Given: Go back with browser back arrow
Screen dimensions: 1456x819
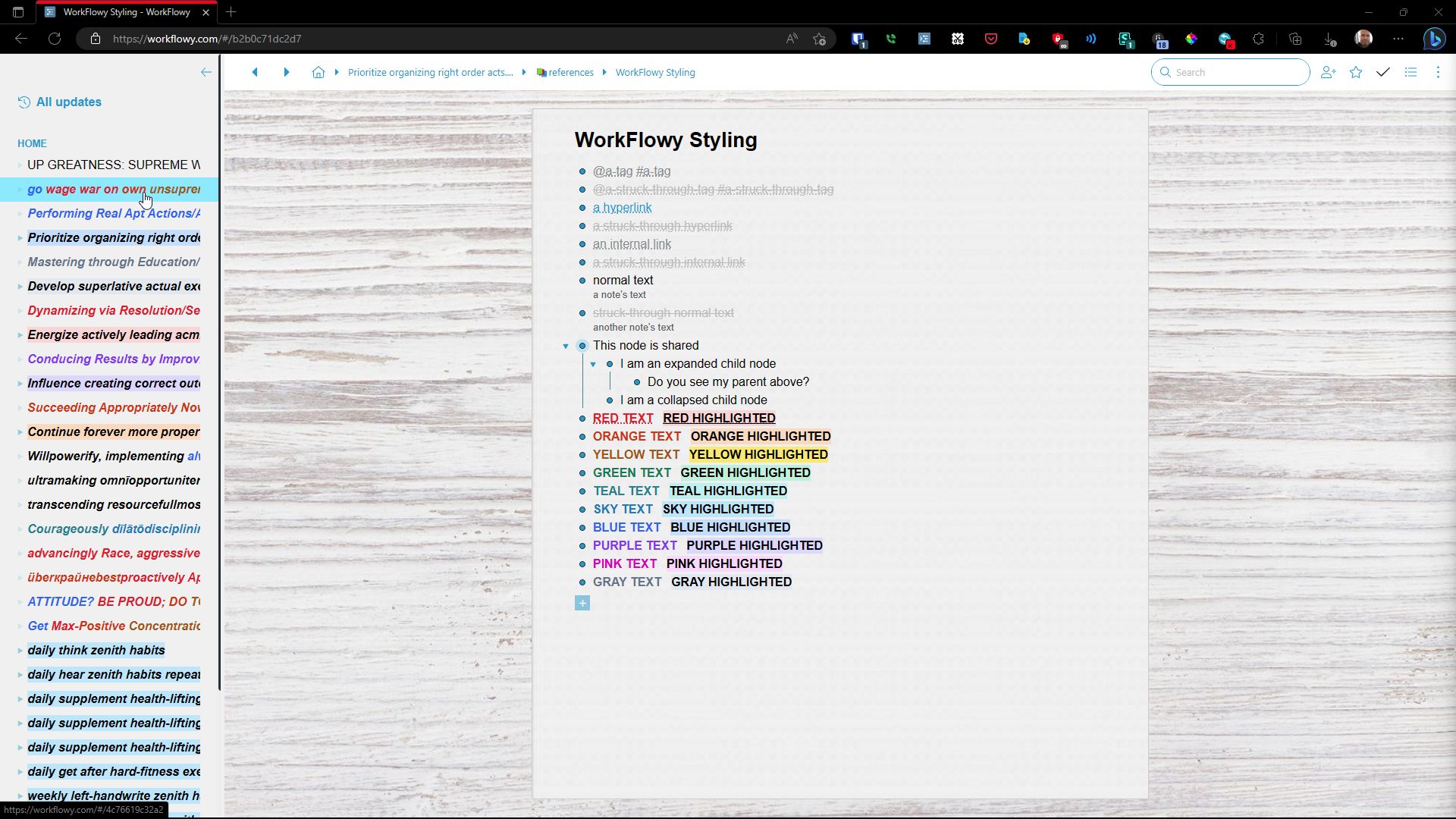Looking at the screenshot, I should click(21, 39).
